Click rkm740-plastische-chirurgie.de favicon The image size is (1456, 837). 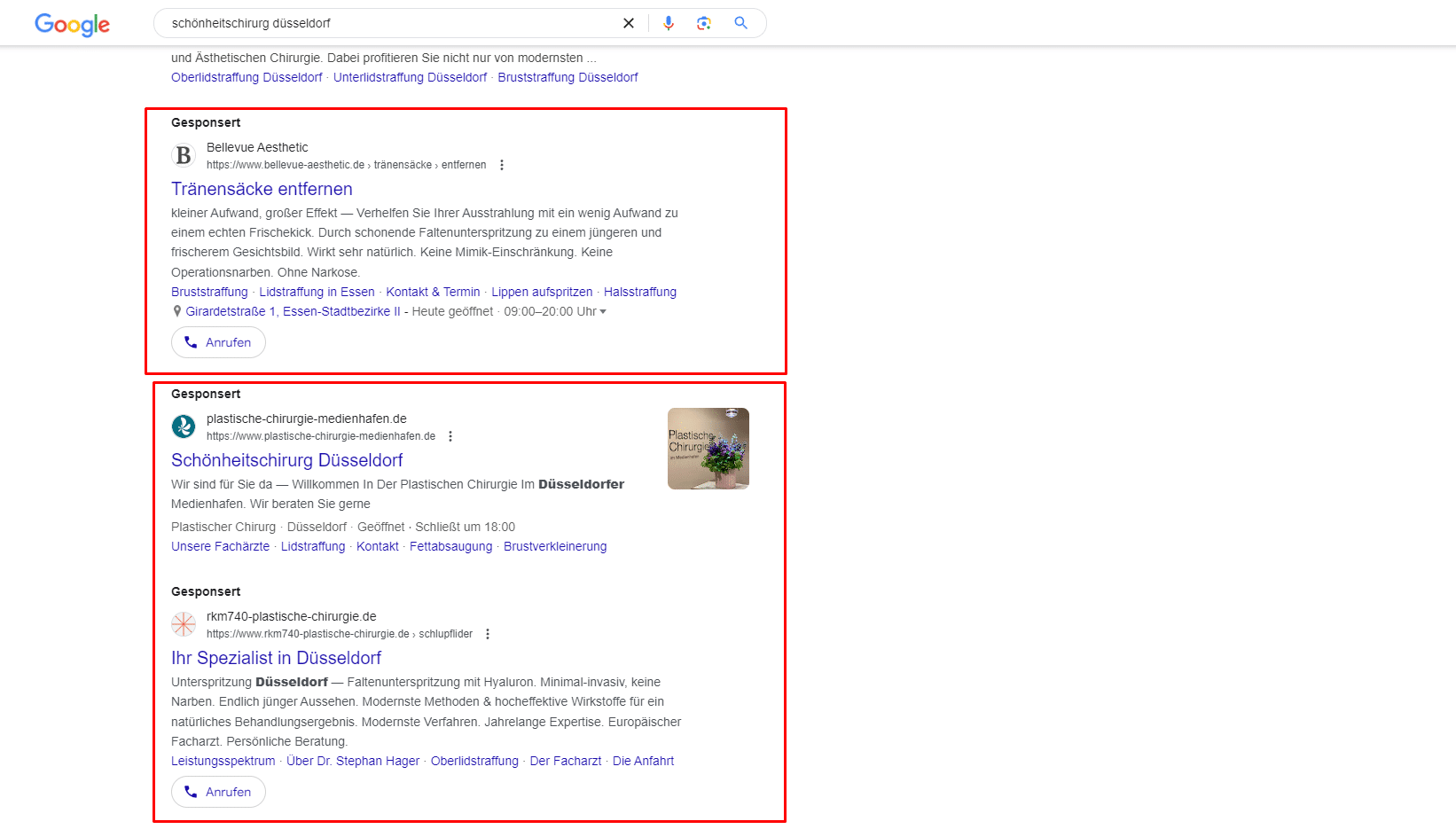click(x=184, y=624)
